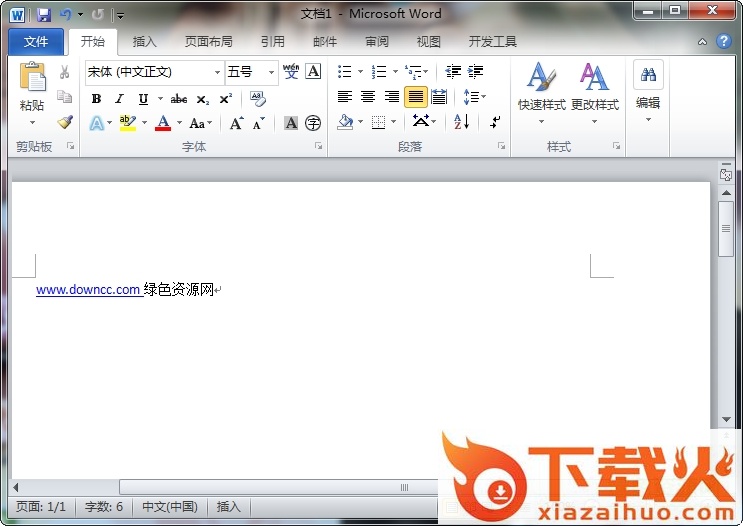
Task: Toggle the Justify alignment button
Action: pos(415,97)
